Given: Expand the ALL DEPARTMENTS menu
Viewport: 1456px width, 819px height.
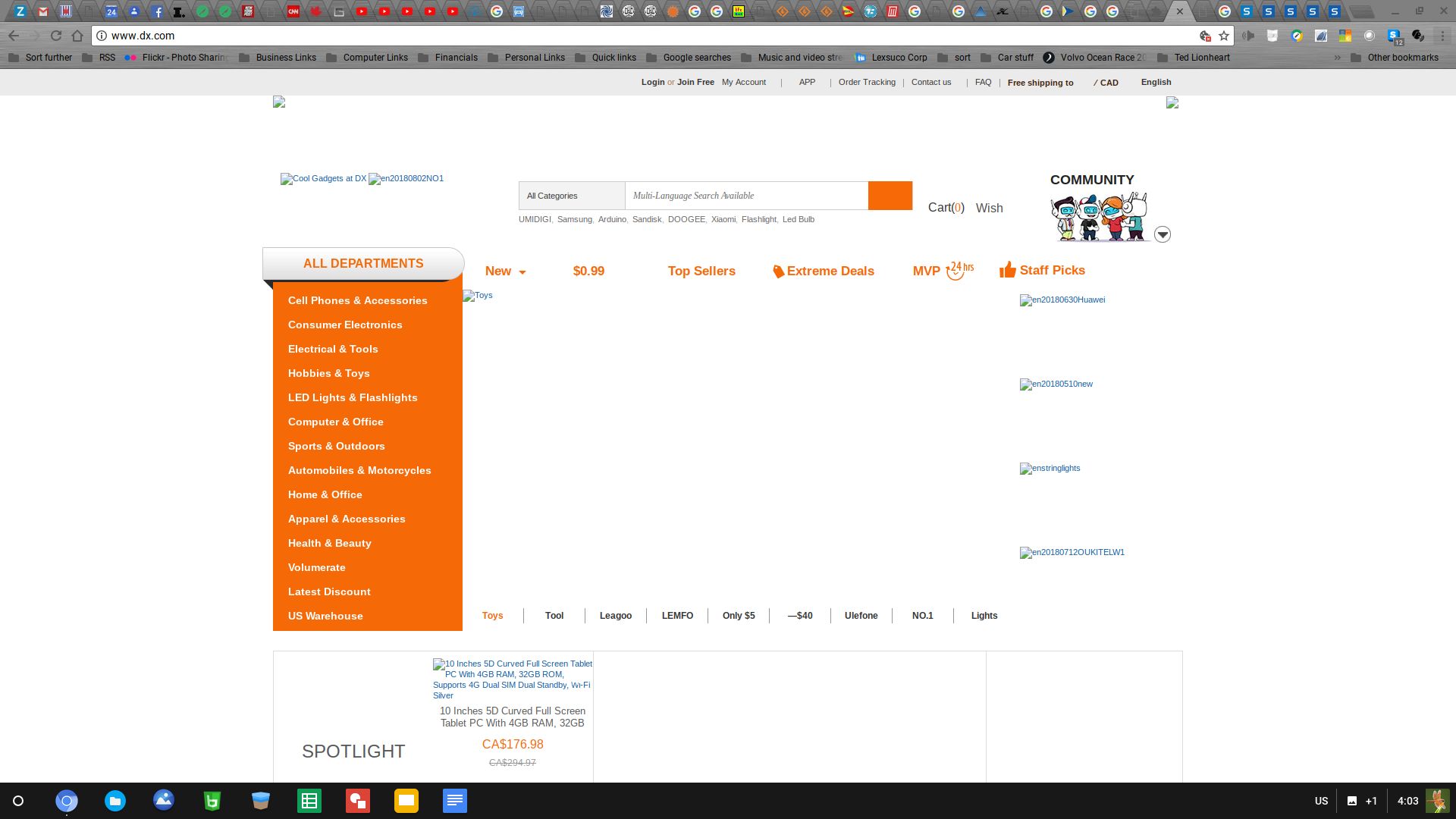Looking at the screenshot, I should 363,263.
